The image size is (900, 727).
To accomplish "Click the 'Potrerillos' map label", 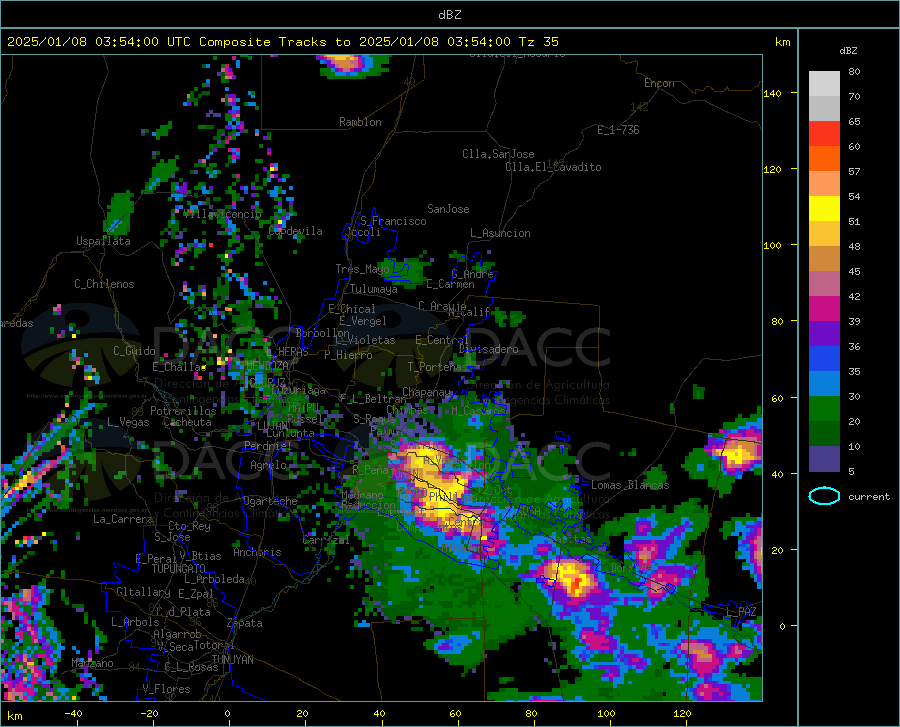I will [x=183, y=411].
